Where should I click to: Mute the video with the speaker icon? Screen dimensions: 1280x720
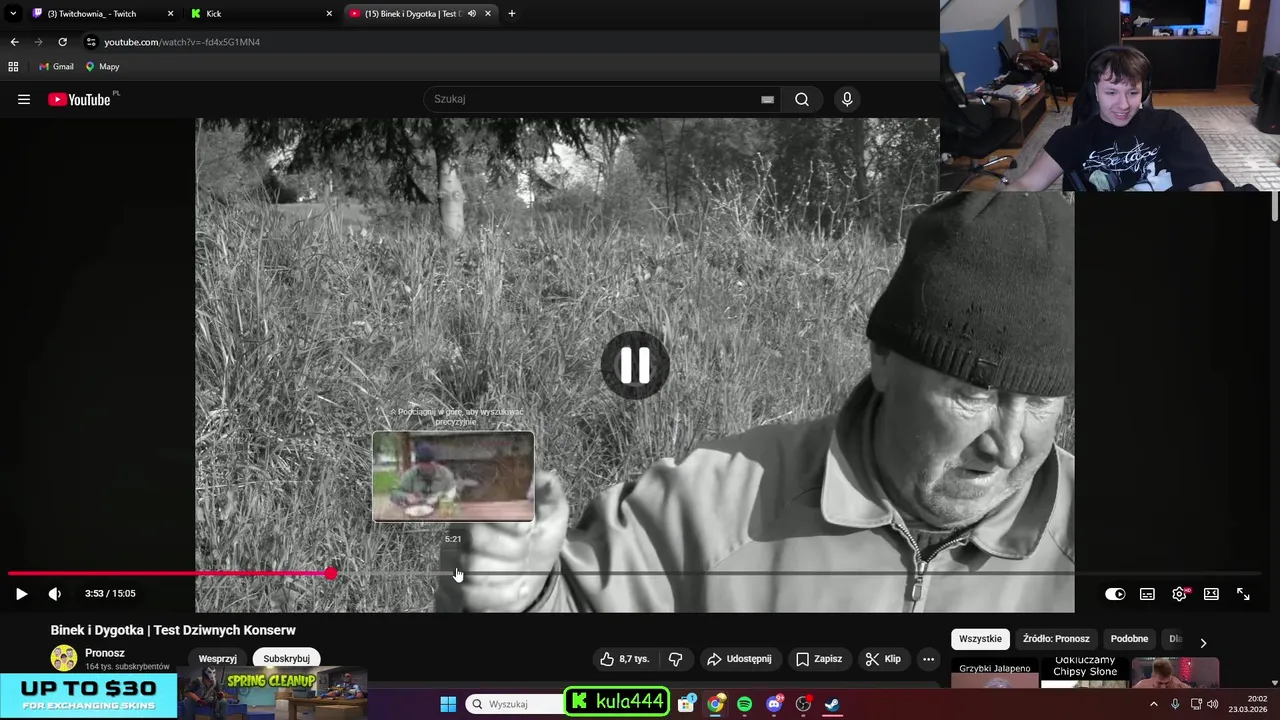pyautogui.click(x=55, y=594)
